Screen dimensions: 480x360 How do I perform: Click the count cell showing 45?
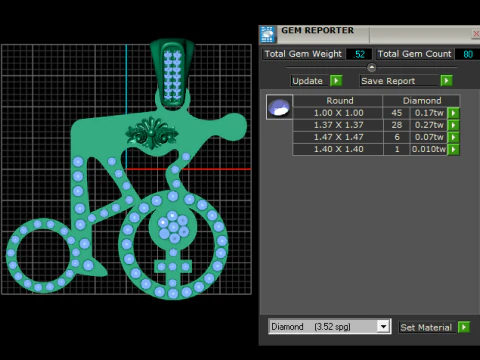click(397, 113)
